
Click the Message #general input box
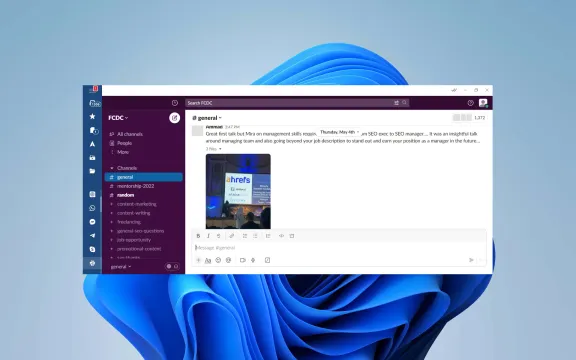pyautogui.click(x=339, y=248)
